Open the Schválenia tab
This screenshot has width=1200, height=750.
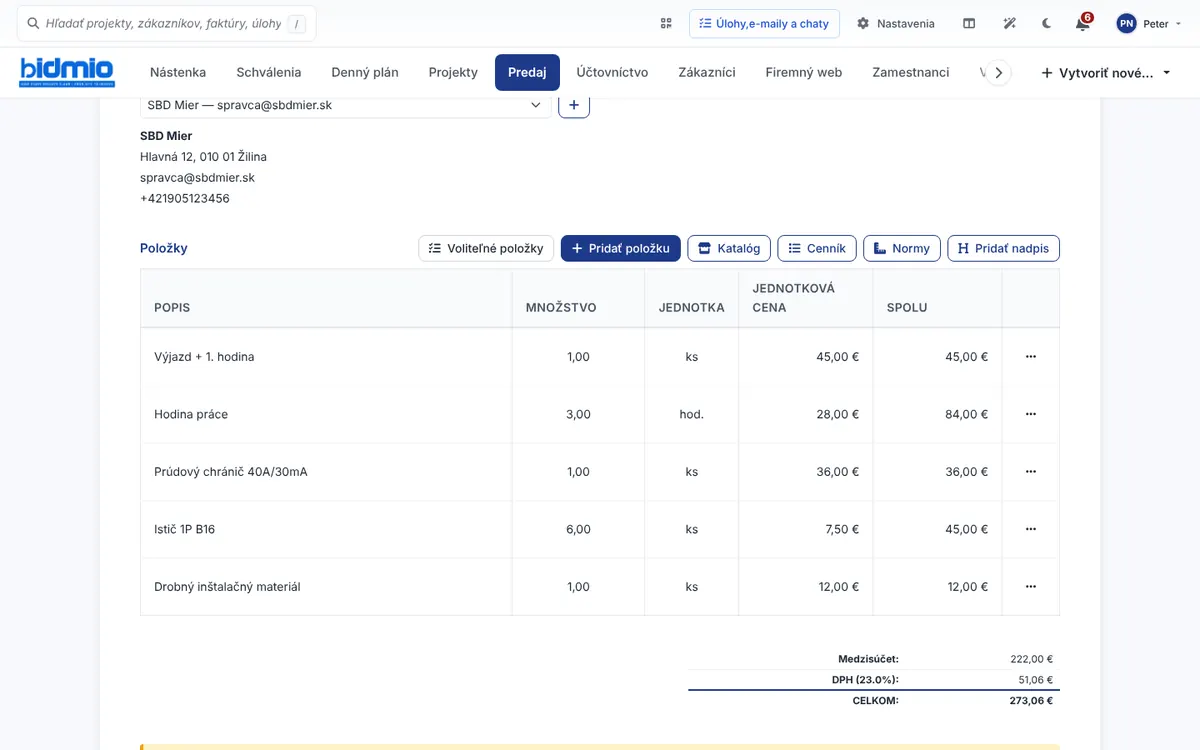[269, 72]
